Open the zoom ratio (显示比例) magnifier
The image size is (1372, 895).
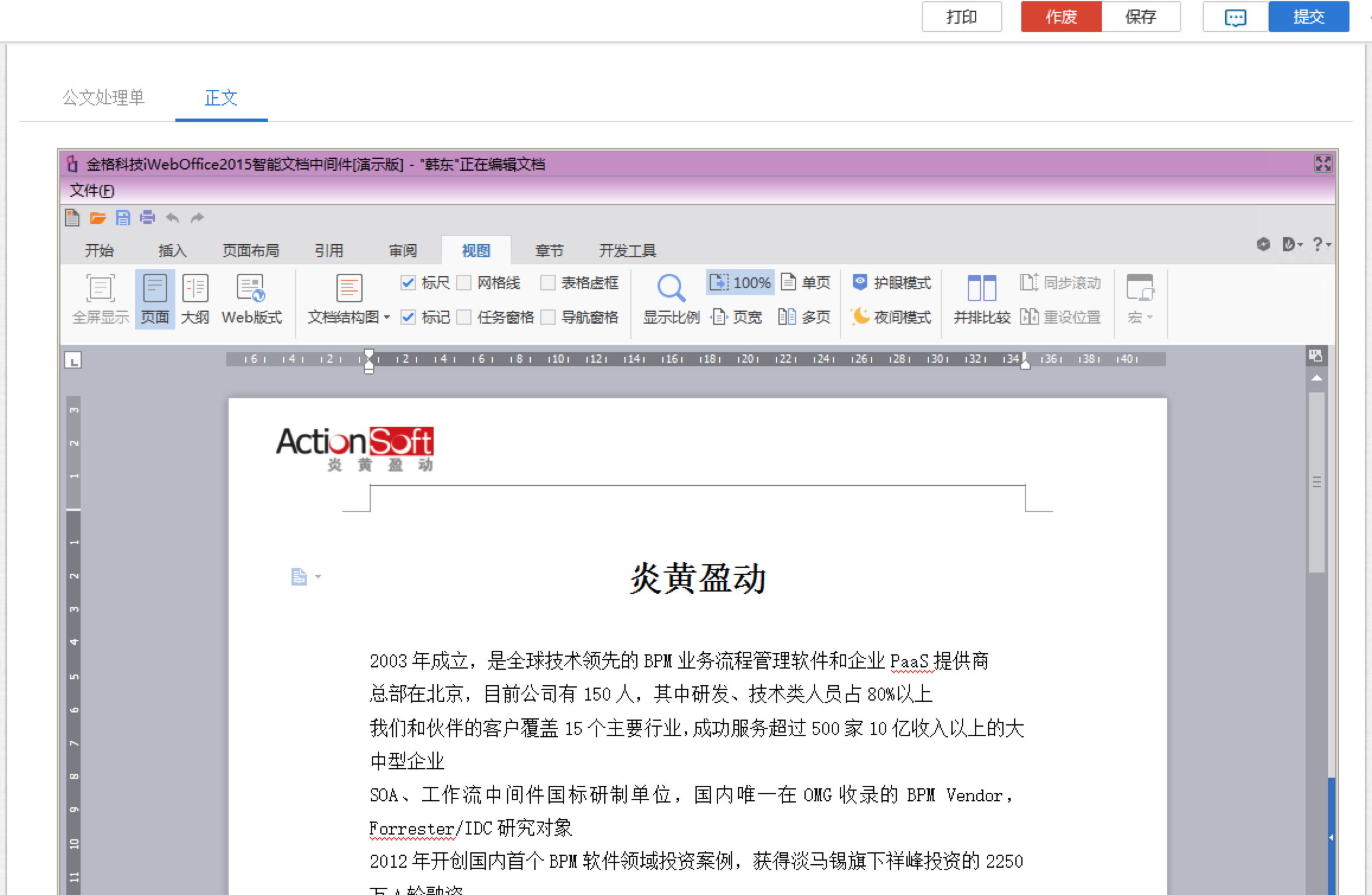[672, 299]
